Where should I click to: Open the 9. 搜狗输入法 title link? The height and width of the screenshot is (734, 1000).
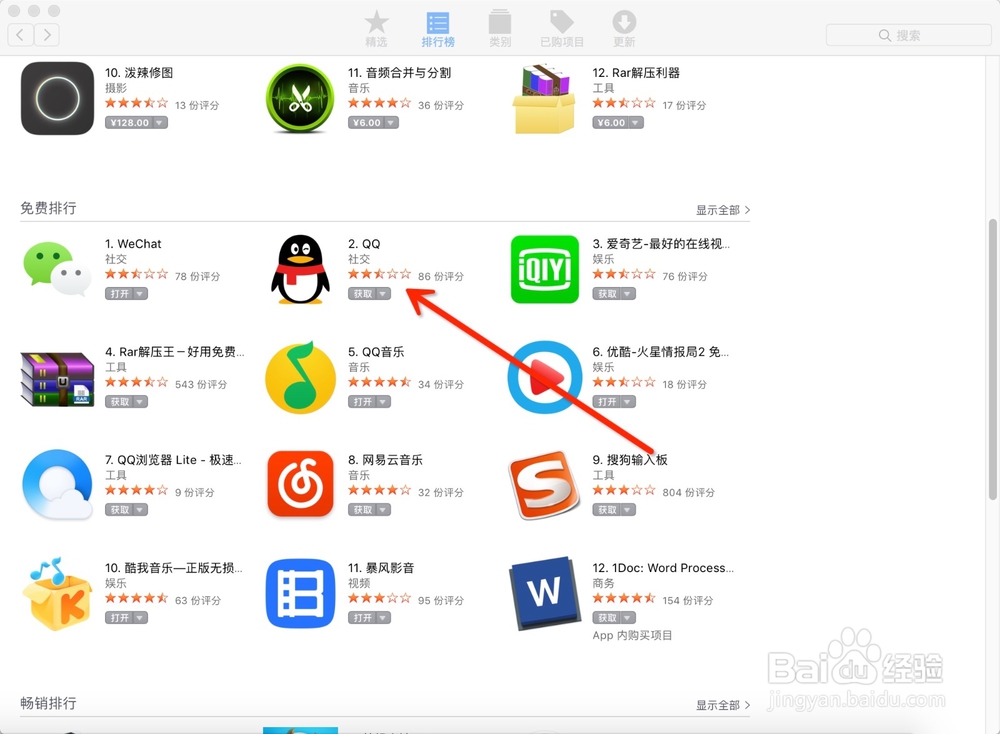629,460
